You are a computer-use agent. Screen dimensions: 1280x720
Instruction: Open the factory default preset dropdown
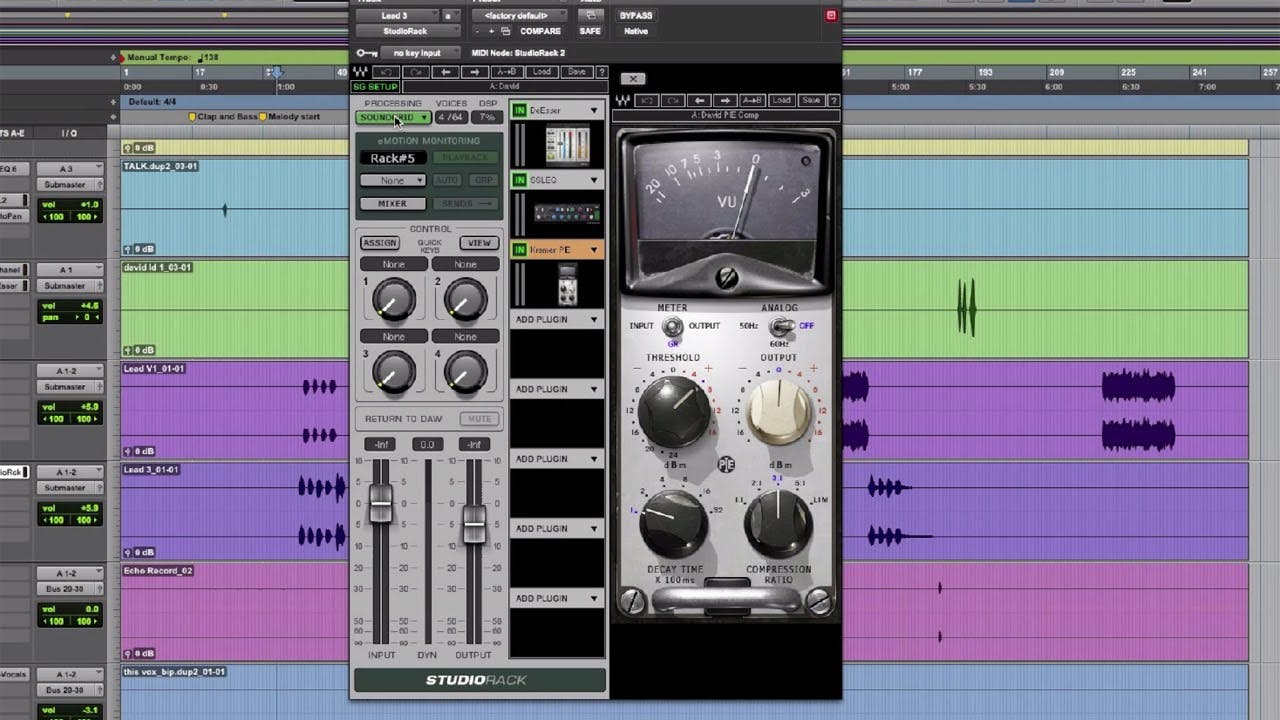tap(521, 15)
